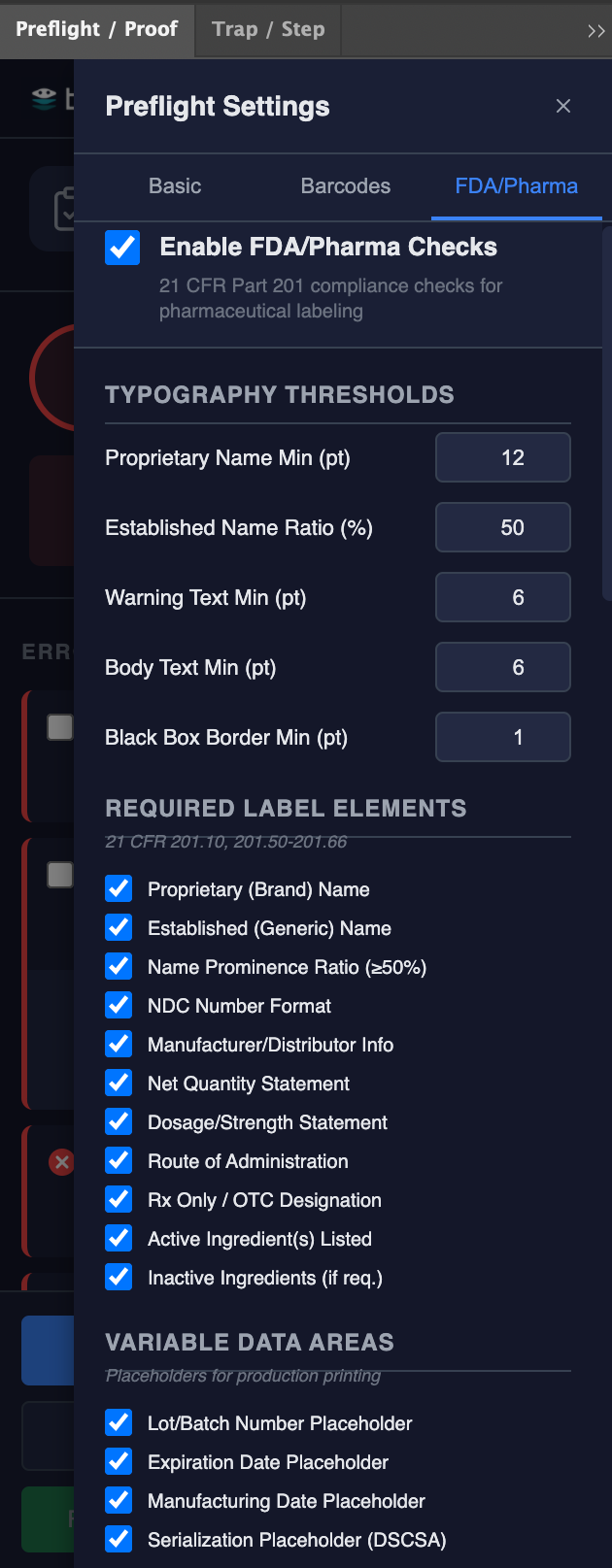The width and height of the screenshot is (612, 1568).
Task: Edit the Proprietary Name Min point value
Action: 502,457
